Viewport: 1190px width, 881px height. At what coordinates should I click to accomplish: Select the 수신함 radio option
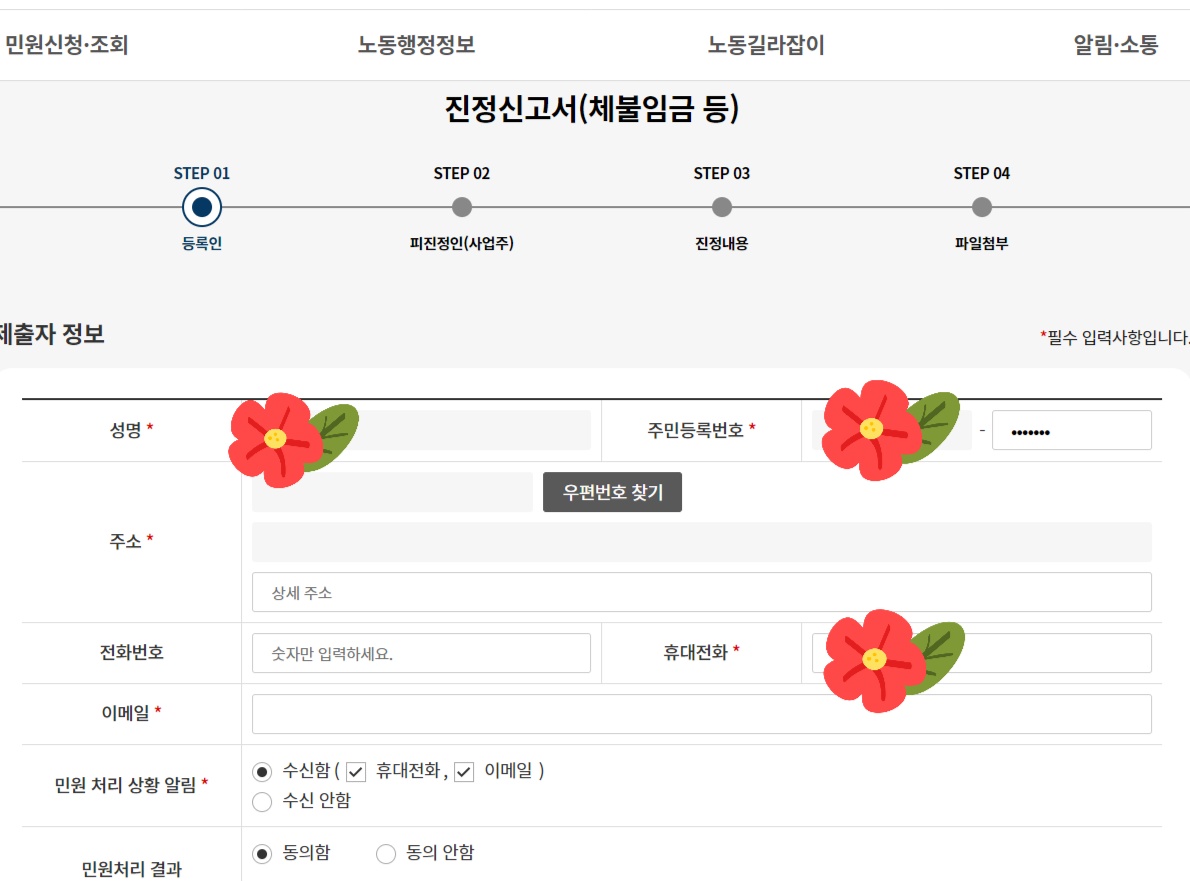click(x=262, y=770)
